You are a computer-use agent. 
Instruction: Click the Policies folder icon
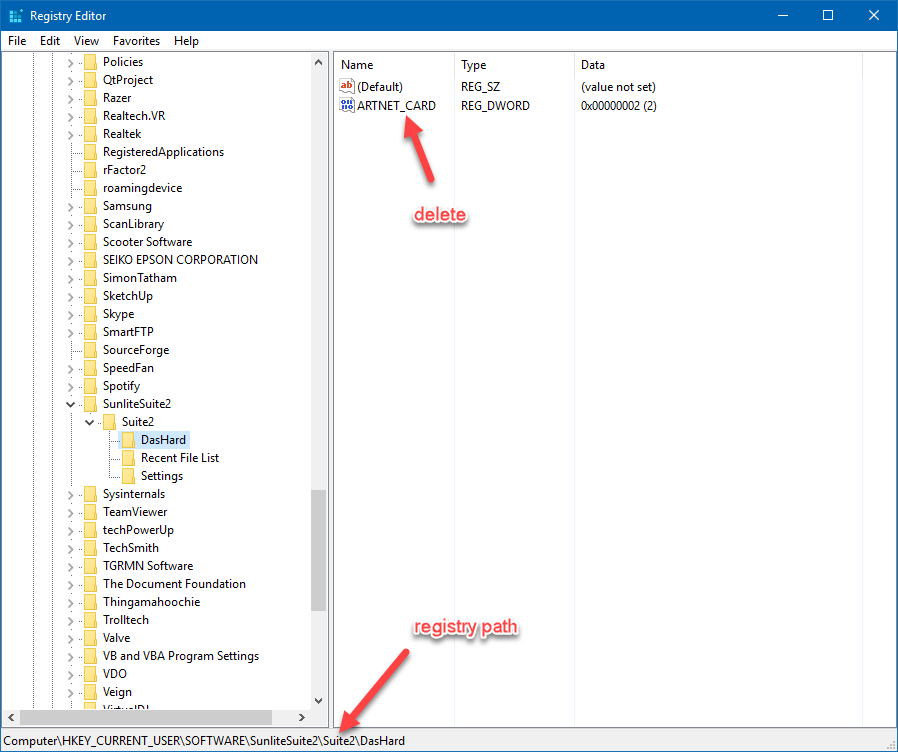(x=90, y=62)
